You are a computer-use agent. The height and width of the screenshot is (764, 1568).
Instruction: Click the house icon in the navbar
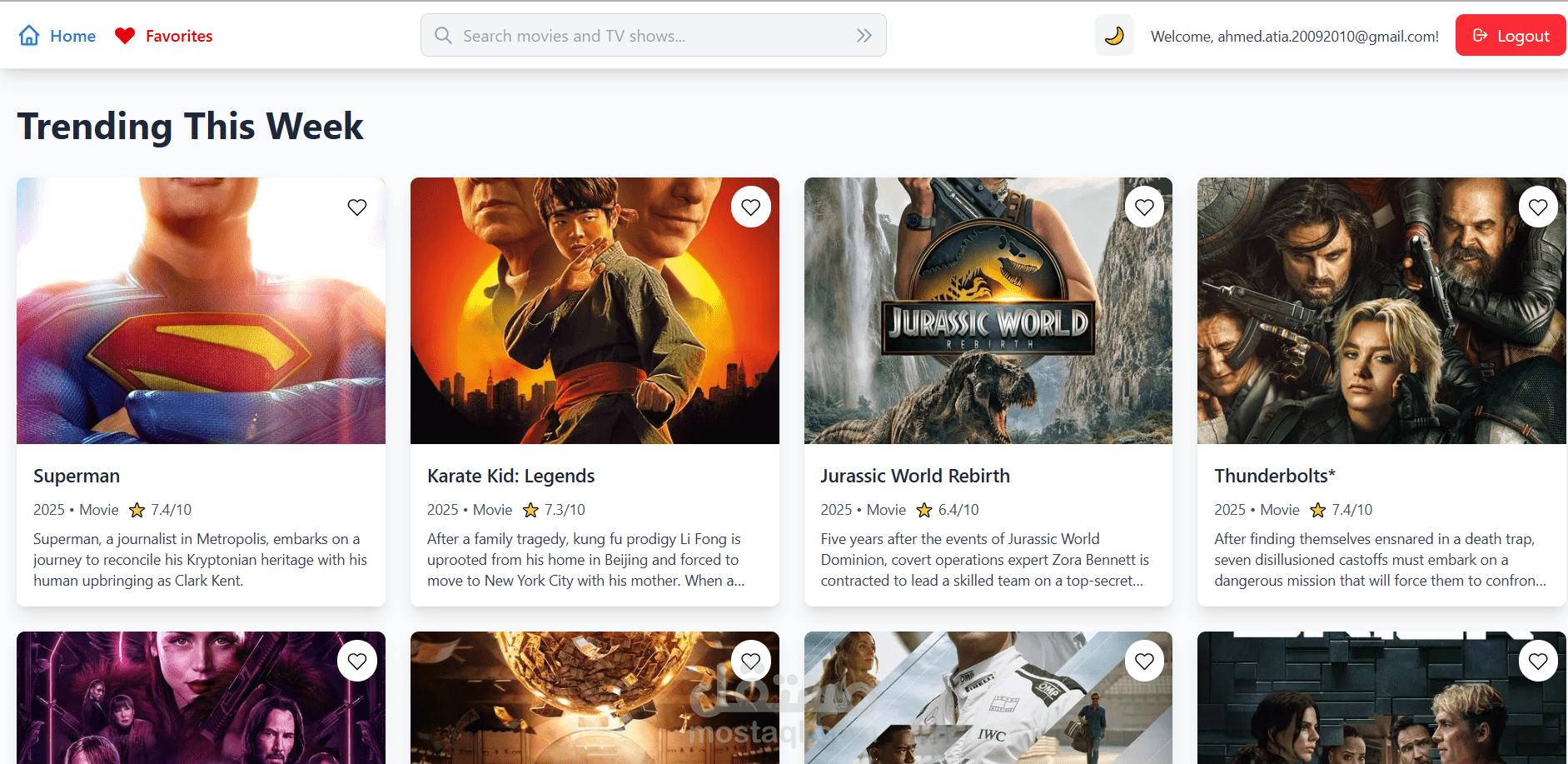[29, 36]
